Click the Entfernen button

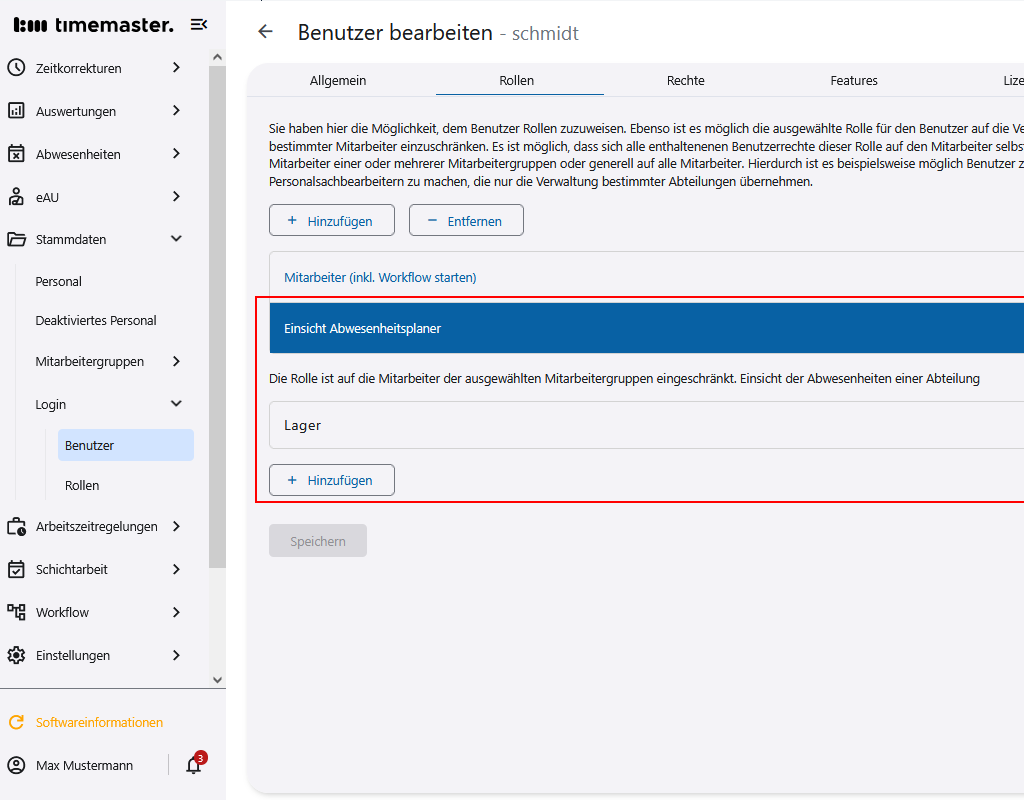click(x=466, y=220)
